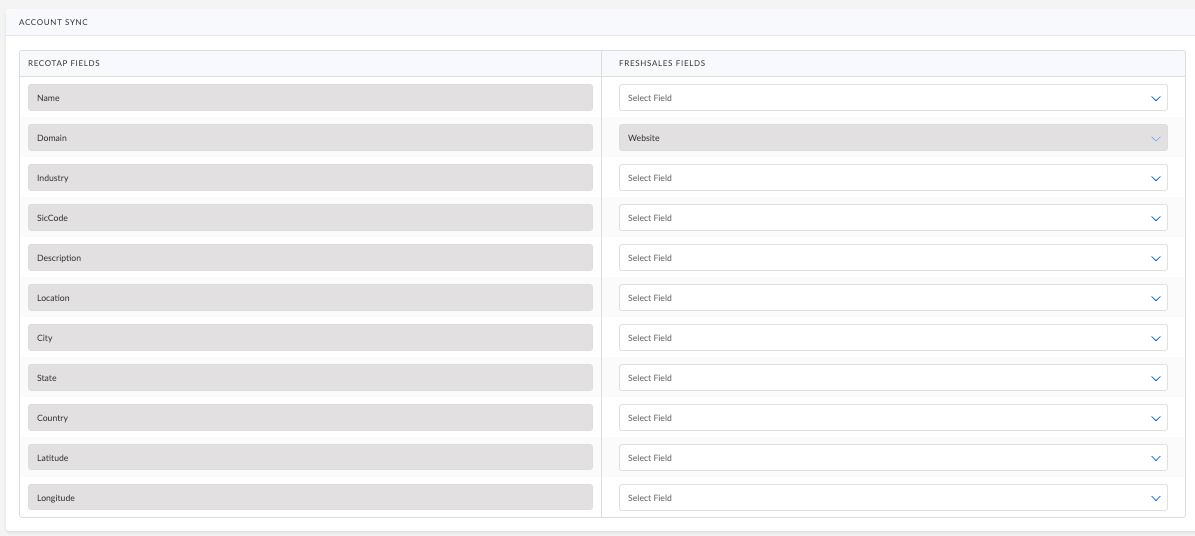Open the Freshsales dropdown for City
Image resolution: width=1195 pixels, height=536 pixels.
892,338
